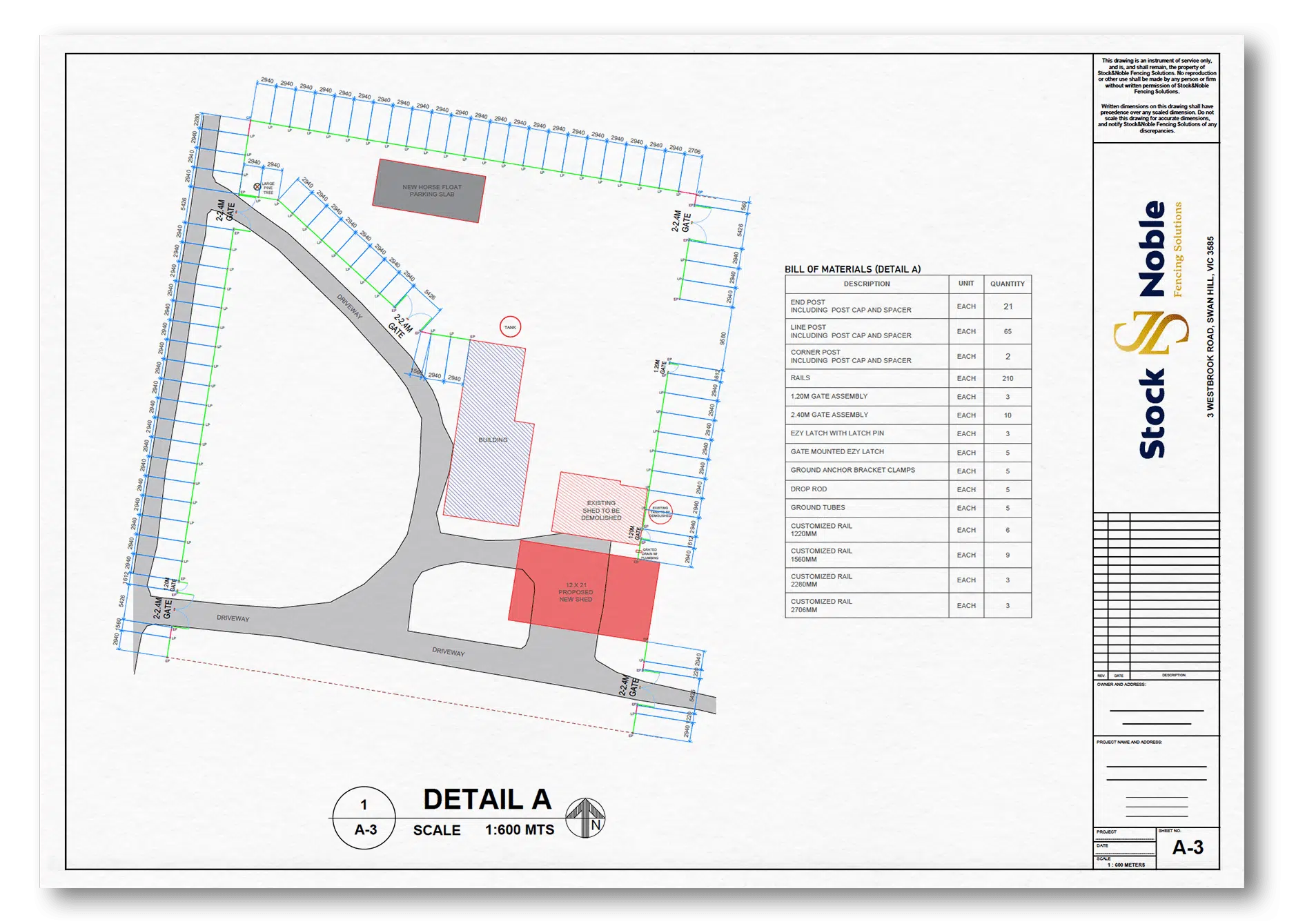The width and height of the screenshot is (1296, 924).
Task: Click the 3 Westbrook Road address text
Action: [1210, 327]
